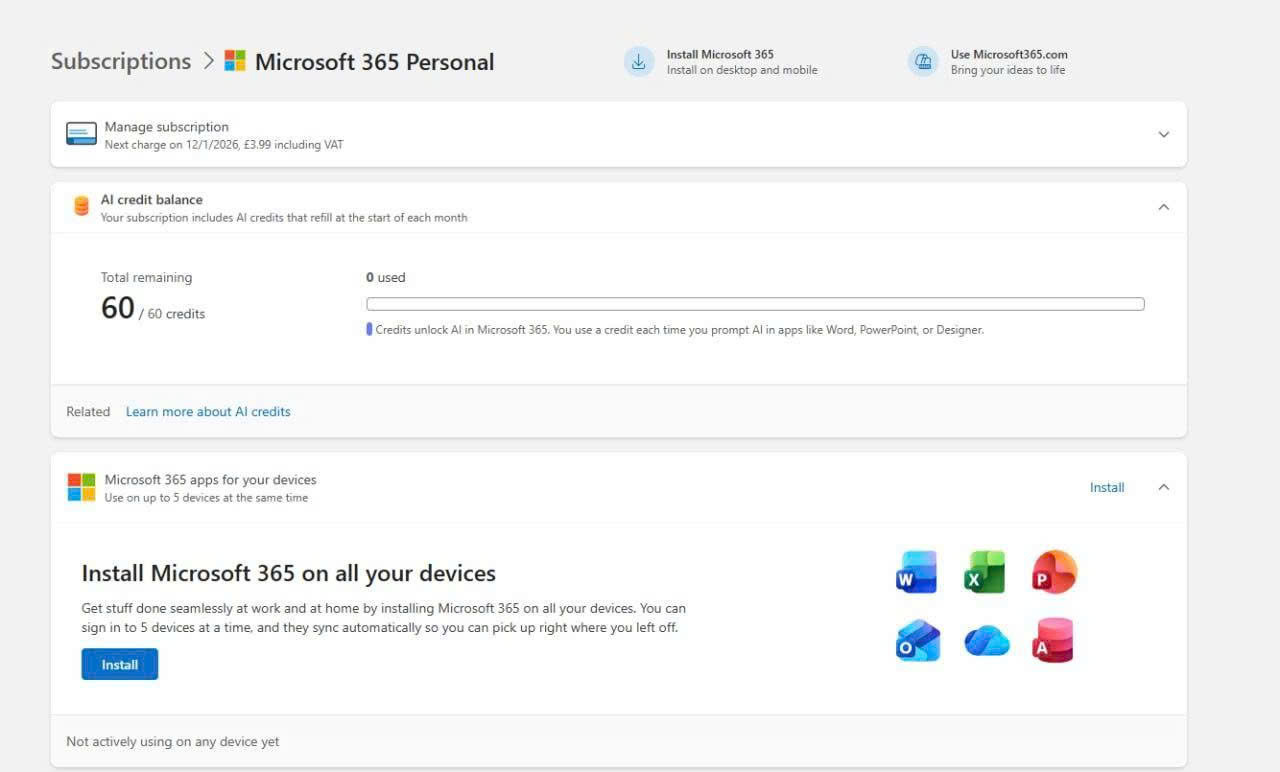Click the Excel app icon
This screenshot has height=772, width=1280.
tap(984, 572)
